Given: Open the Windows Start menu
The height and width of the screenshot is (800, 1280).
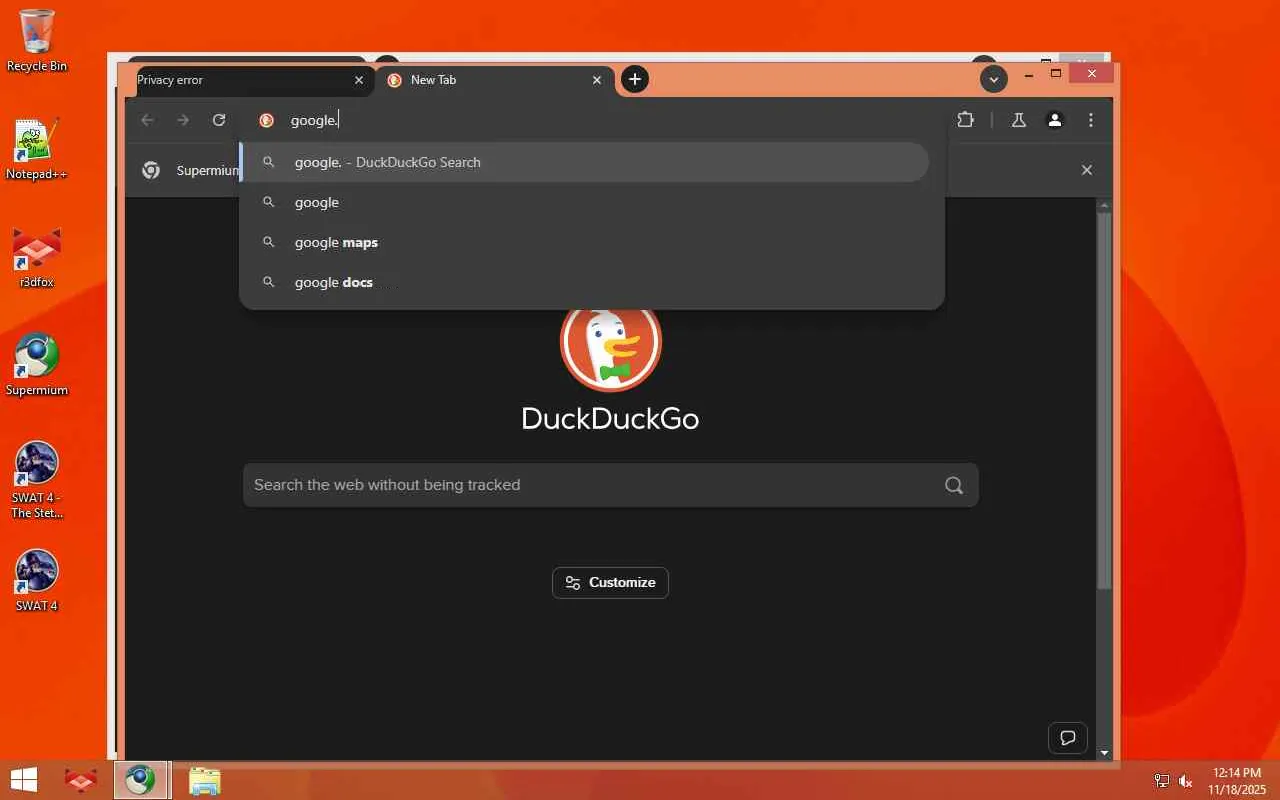Looking at the screenshot, I should (24, 780).
